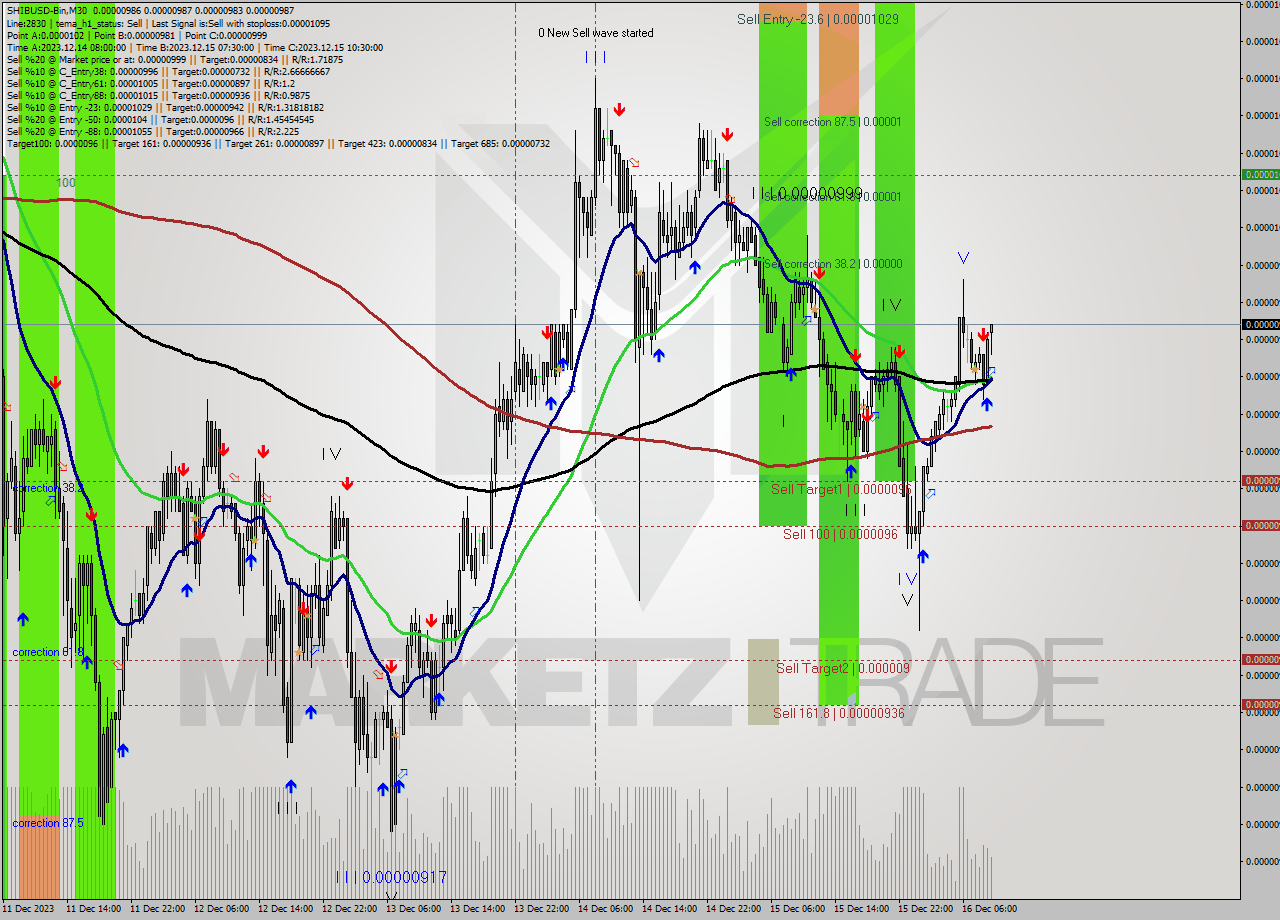
Task: Click '11 Dec 22:00' on the time axis
Action: click(157, 909)
